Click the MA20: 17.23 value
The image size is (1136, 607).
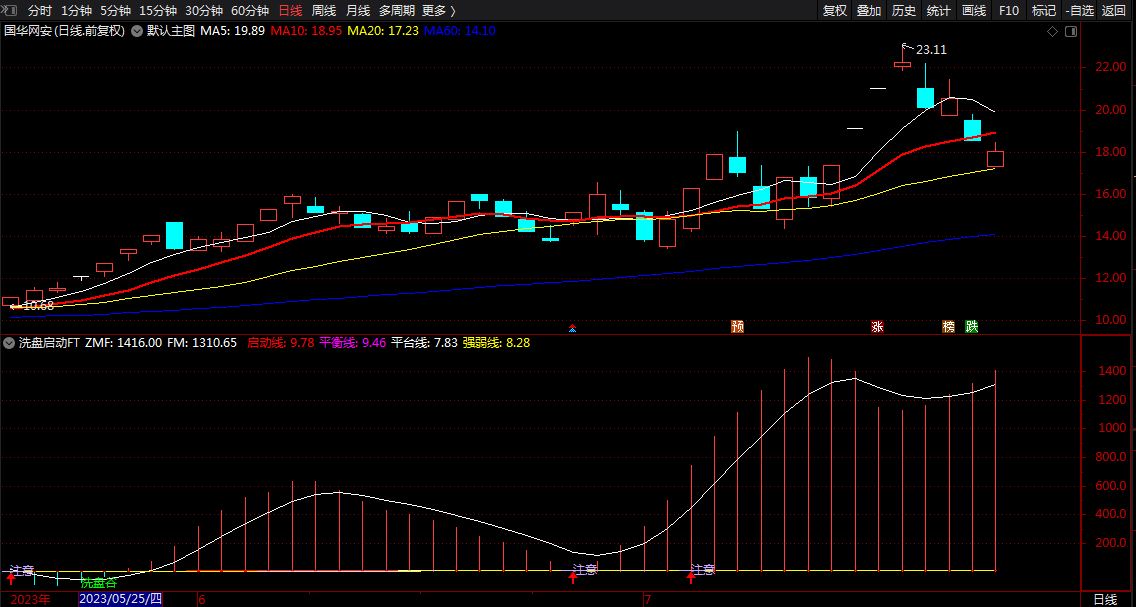[383, 31]
